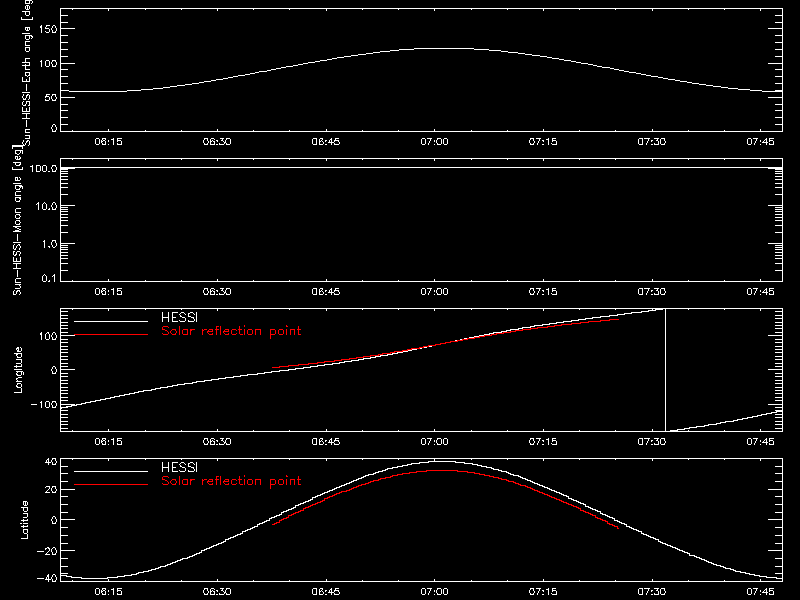The height and width of the screenshot is (600, 800).
Task: Click 07:45 time label under Latitude plot
Action: pyautogui.click(x=760, y=592)
